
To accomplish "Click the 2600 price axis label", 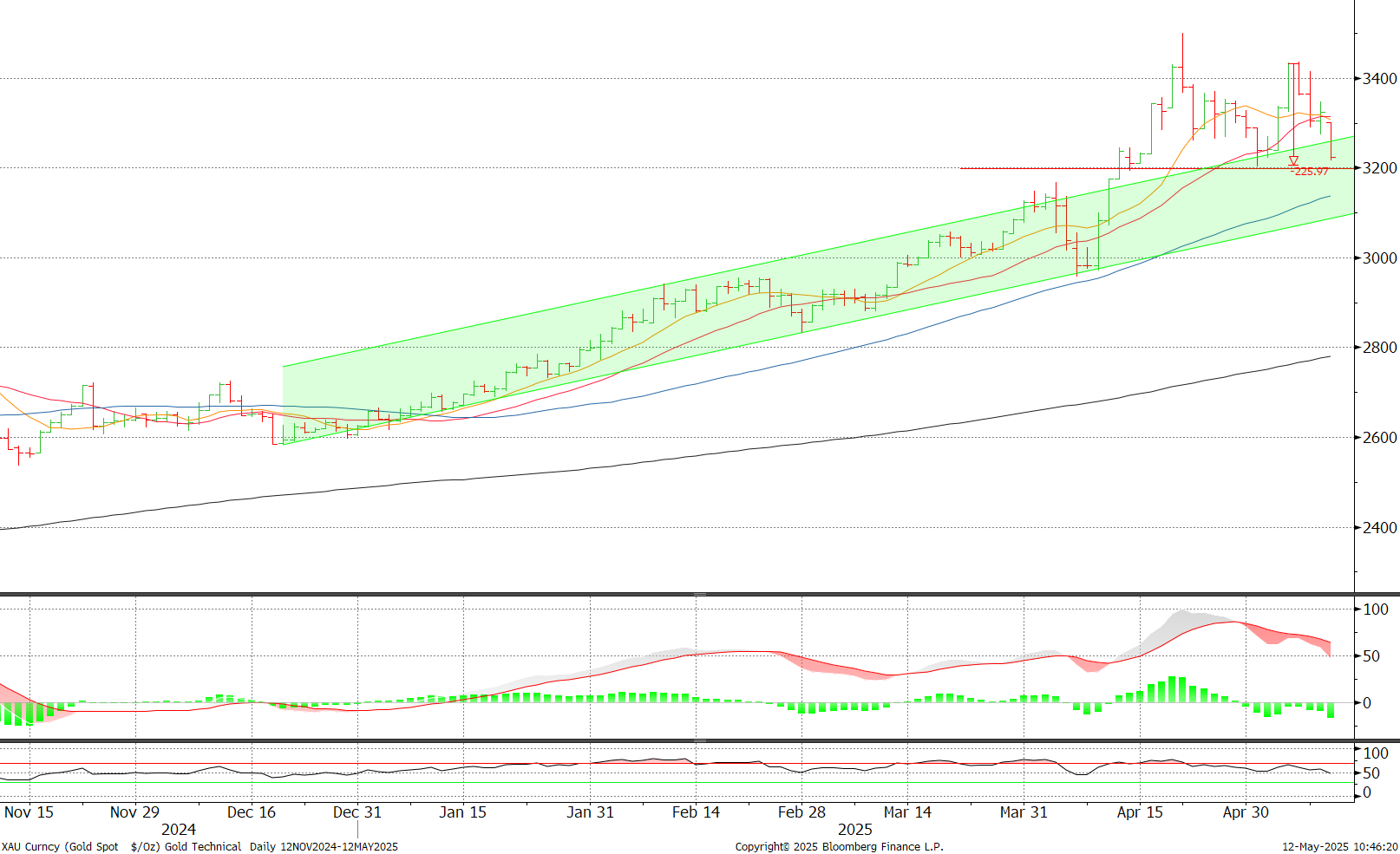I will pos(1380,438).
